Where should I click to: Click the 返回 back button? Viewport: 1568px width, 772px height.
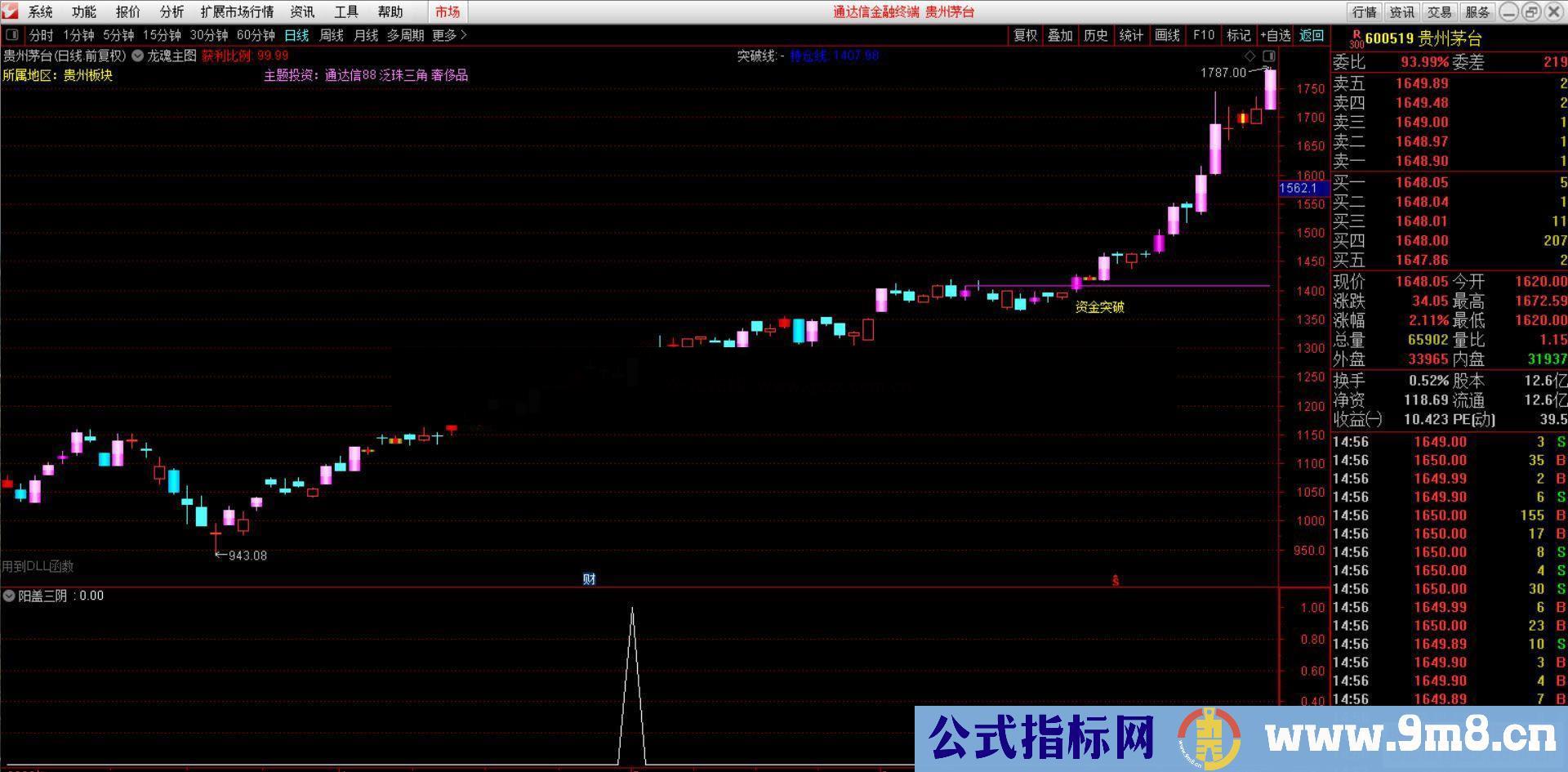[x=1312, y=35]
